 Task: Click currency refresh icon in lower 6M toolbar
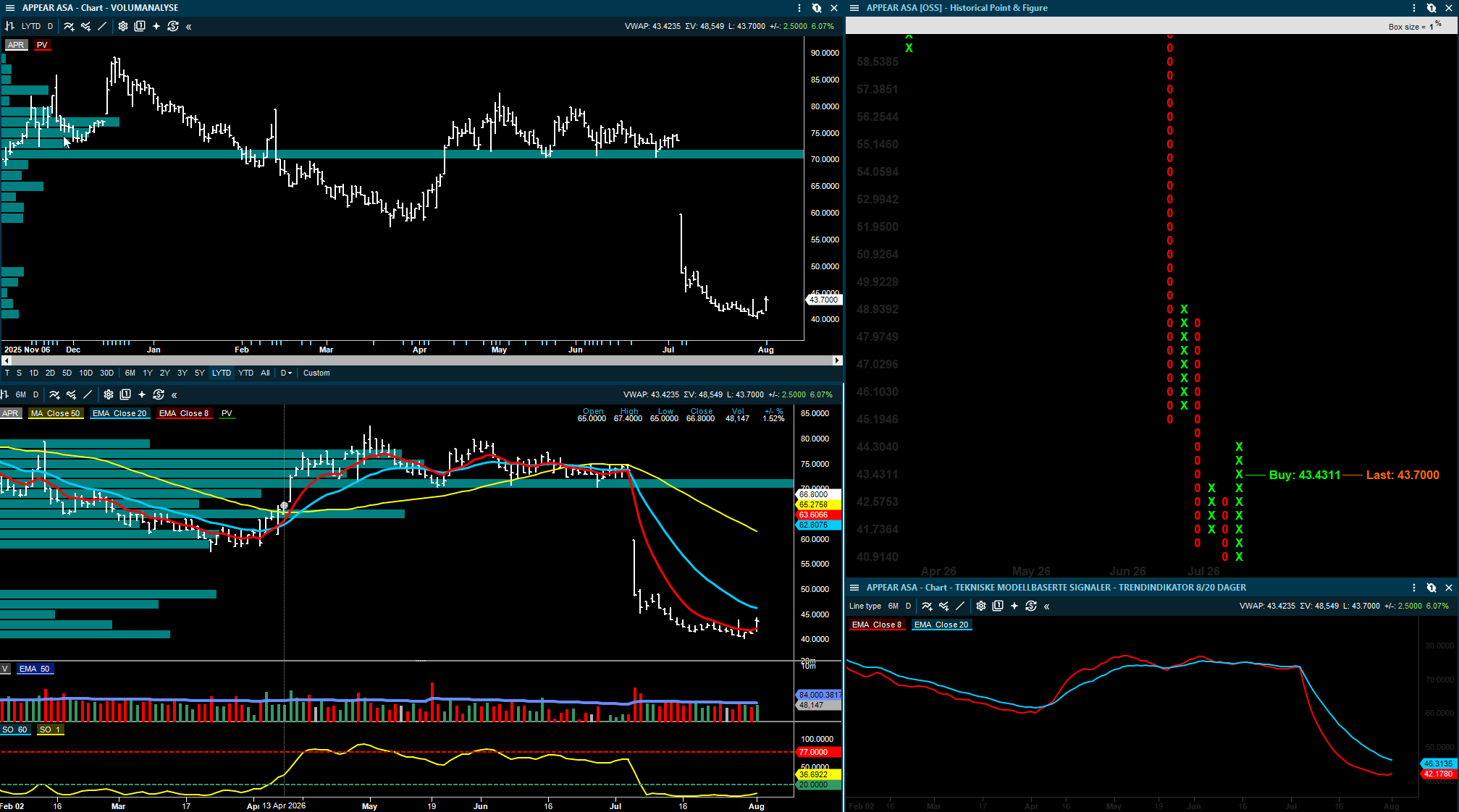click(x=159, y=394)
